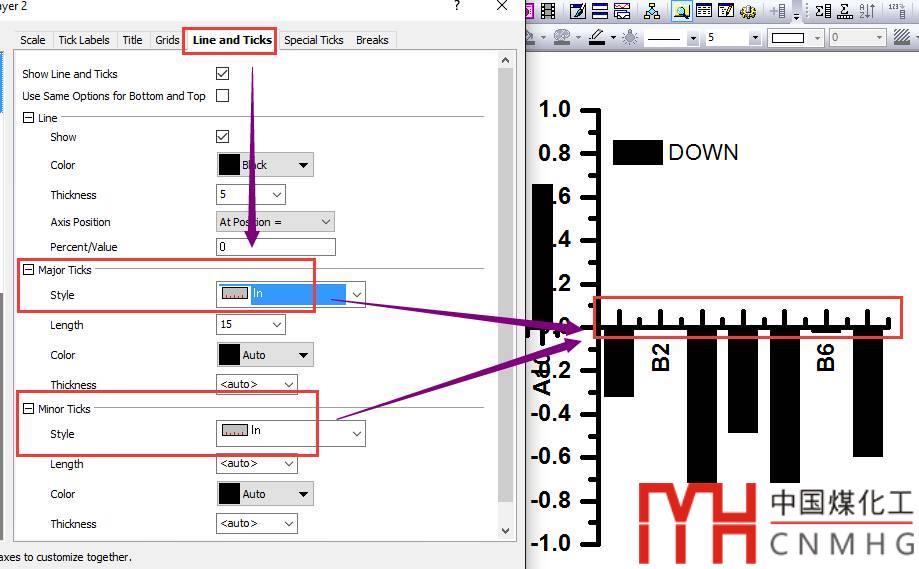Select the Line and Ticks tab

click(x=232, y=40)
